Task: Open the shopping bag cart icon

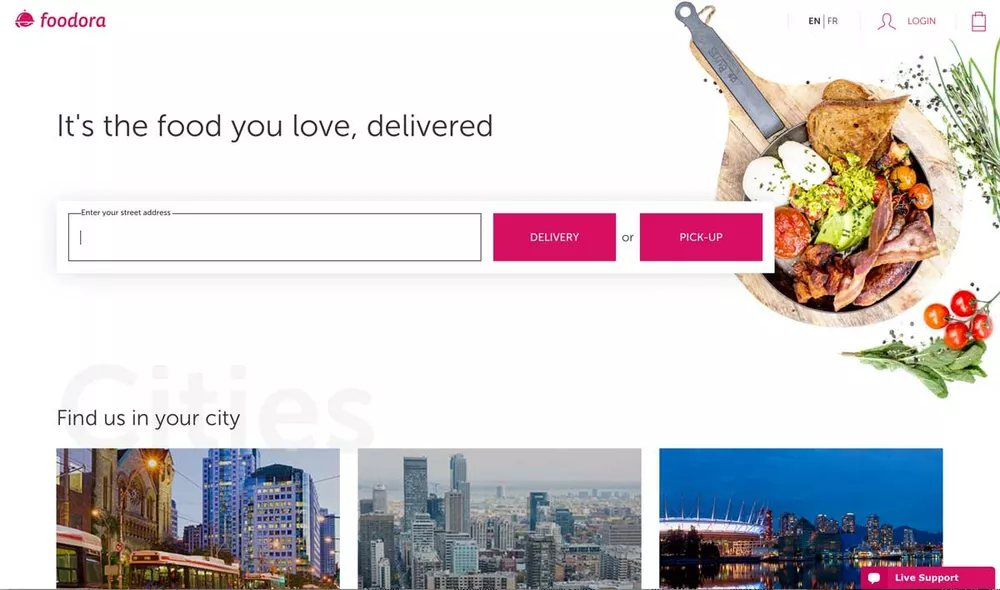Action: coord(978,21)
